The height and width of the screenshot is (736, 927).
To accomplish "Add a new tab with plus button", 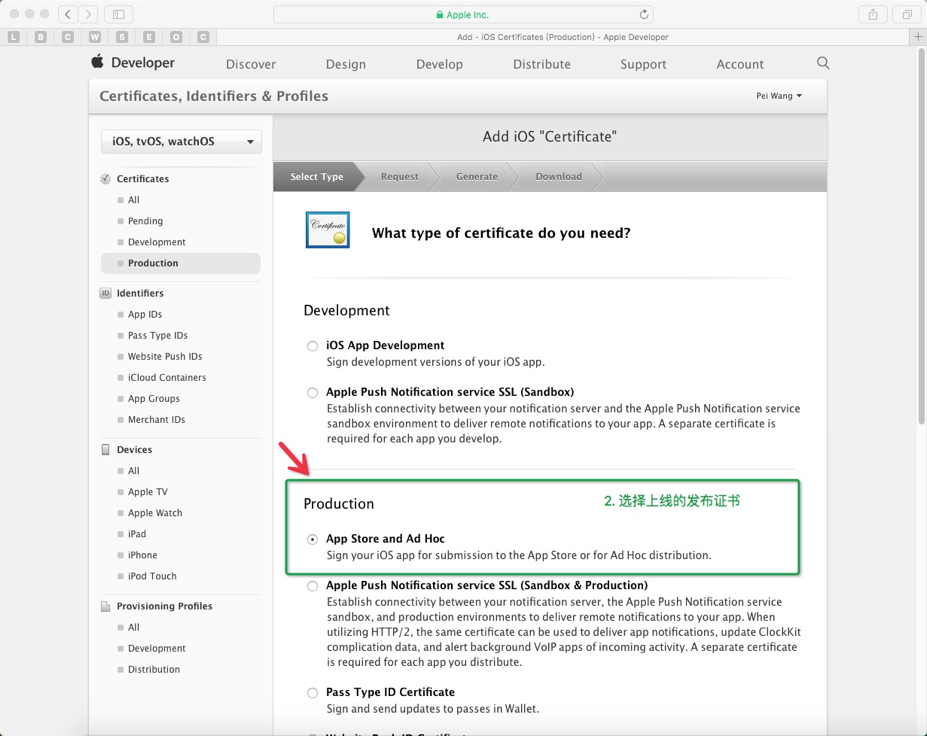I will 918,37.
